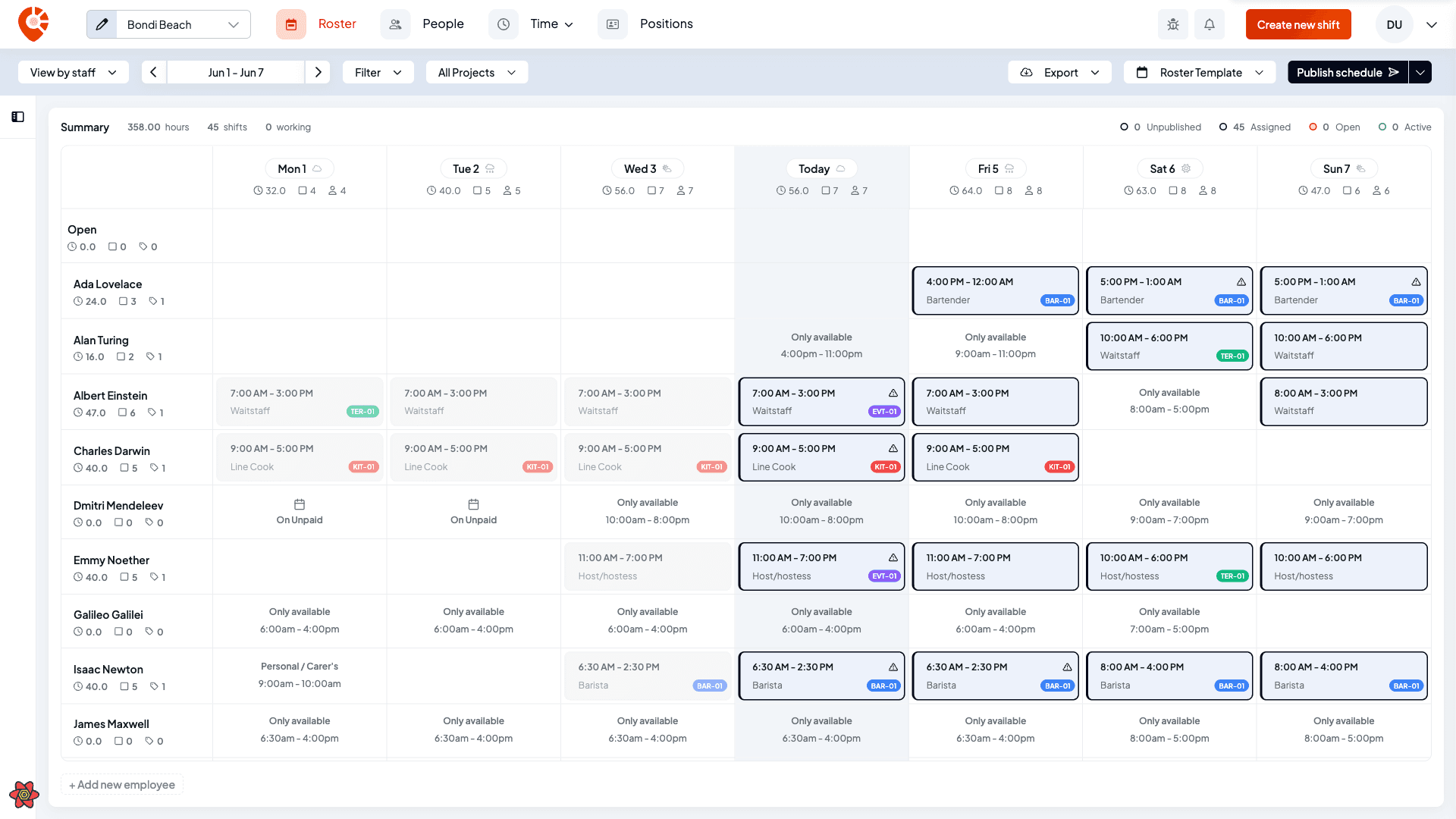Open Alan Turing's Sat Waitstaff shift
Viewport: 1456px width, 819px height.
tap(1169, 346)
